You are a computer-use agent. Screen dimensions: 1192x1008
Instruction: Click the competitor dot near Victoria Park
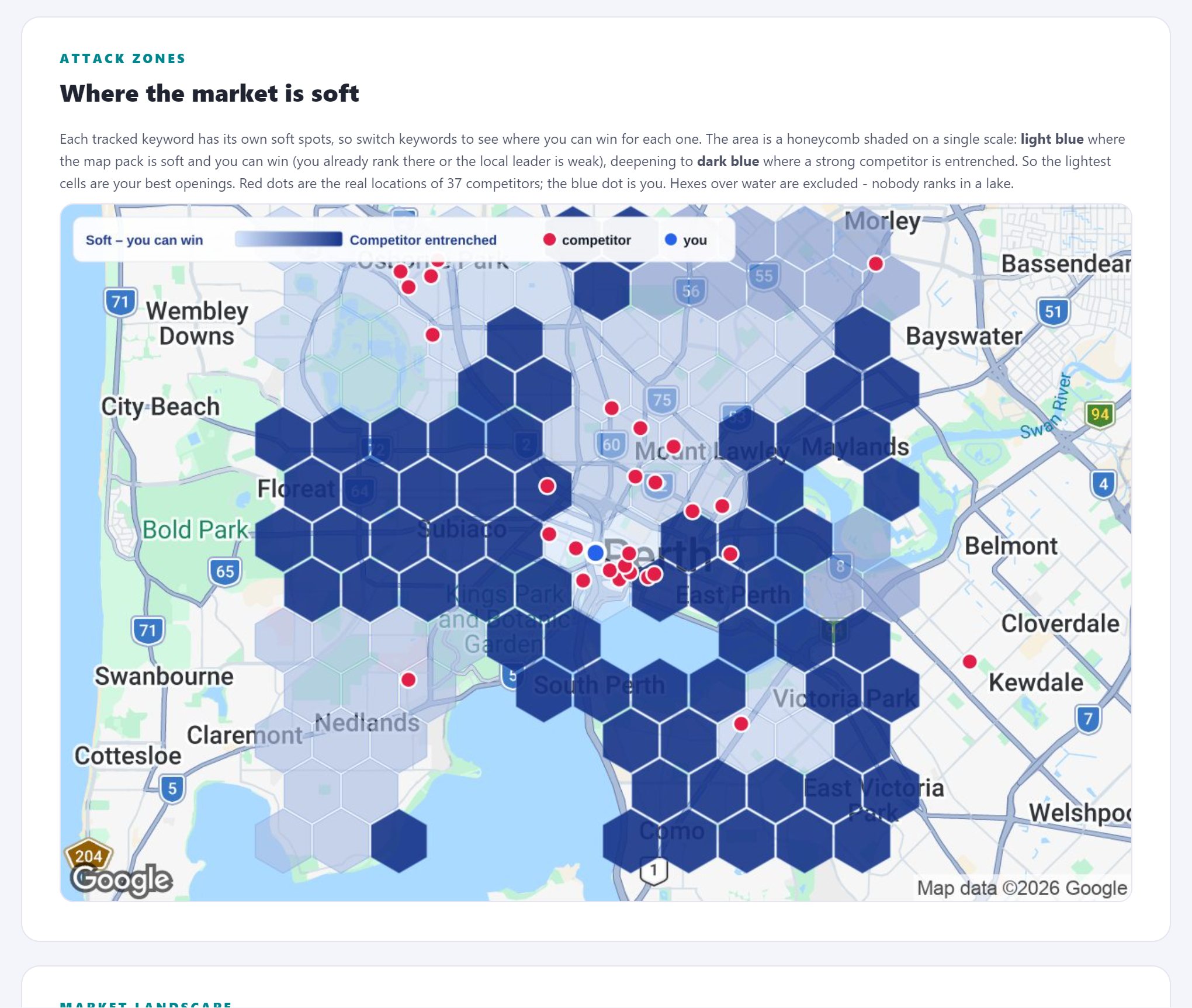pos(741,724)
